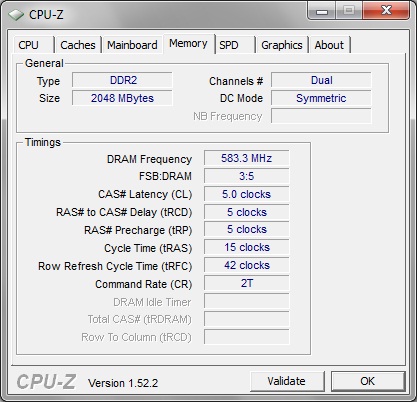This screenshot has width=417, height=402.
Task: Minimize the CPU-Z window
Action: (x=322, y=11)
